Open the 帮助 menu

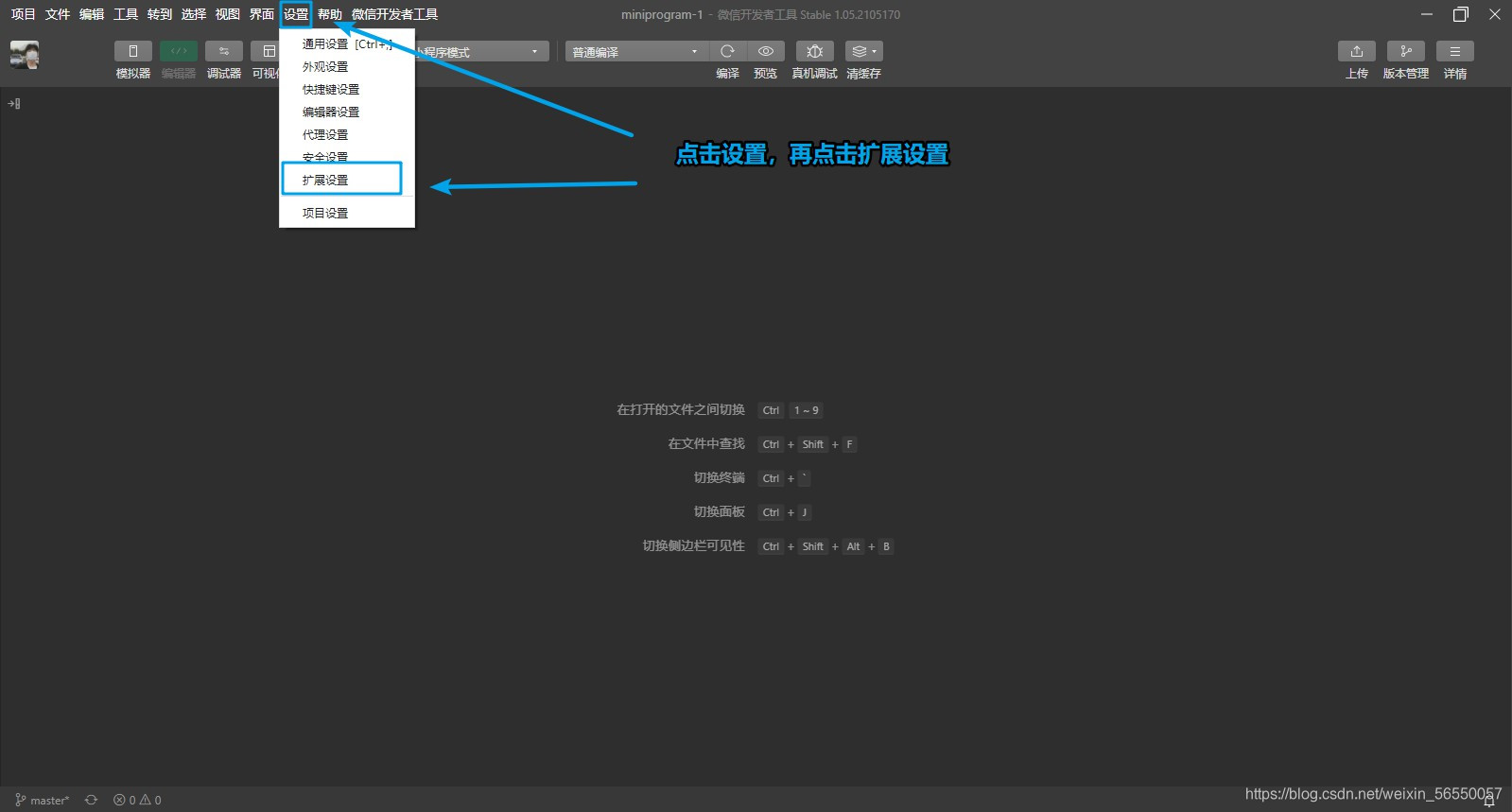click(x=330, y=14)
